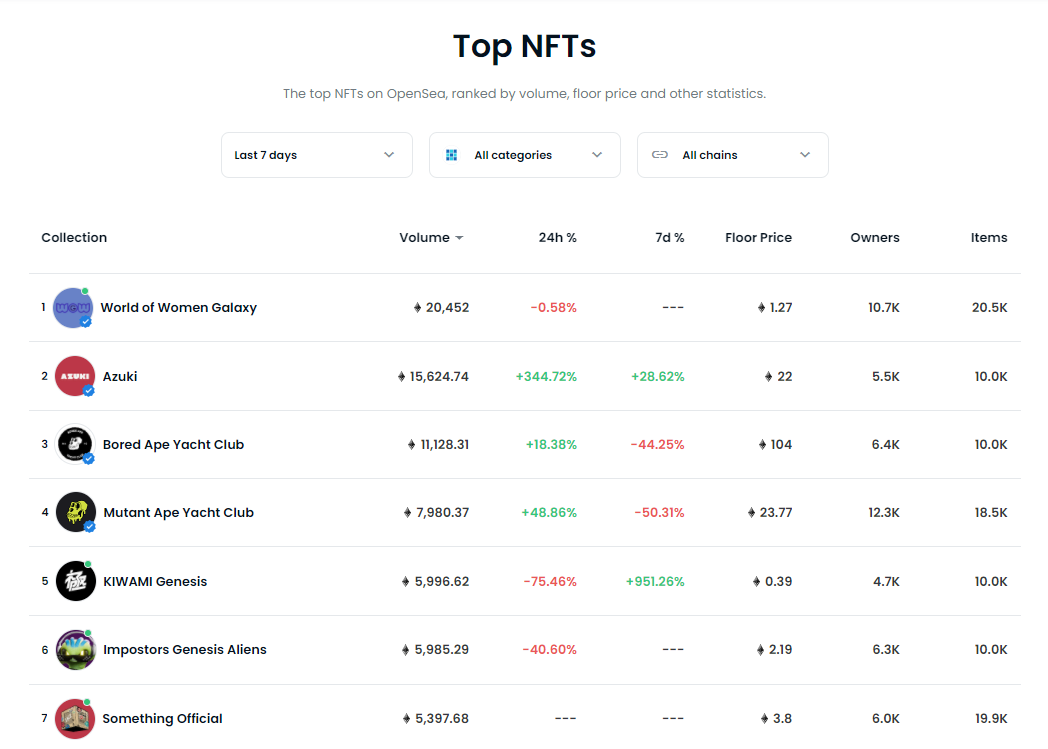
Task: Toggle Volume sort arrow
Action: [459, 239]
